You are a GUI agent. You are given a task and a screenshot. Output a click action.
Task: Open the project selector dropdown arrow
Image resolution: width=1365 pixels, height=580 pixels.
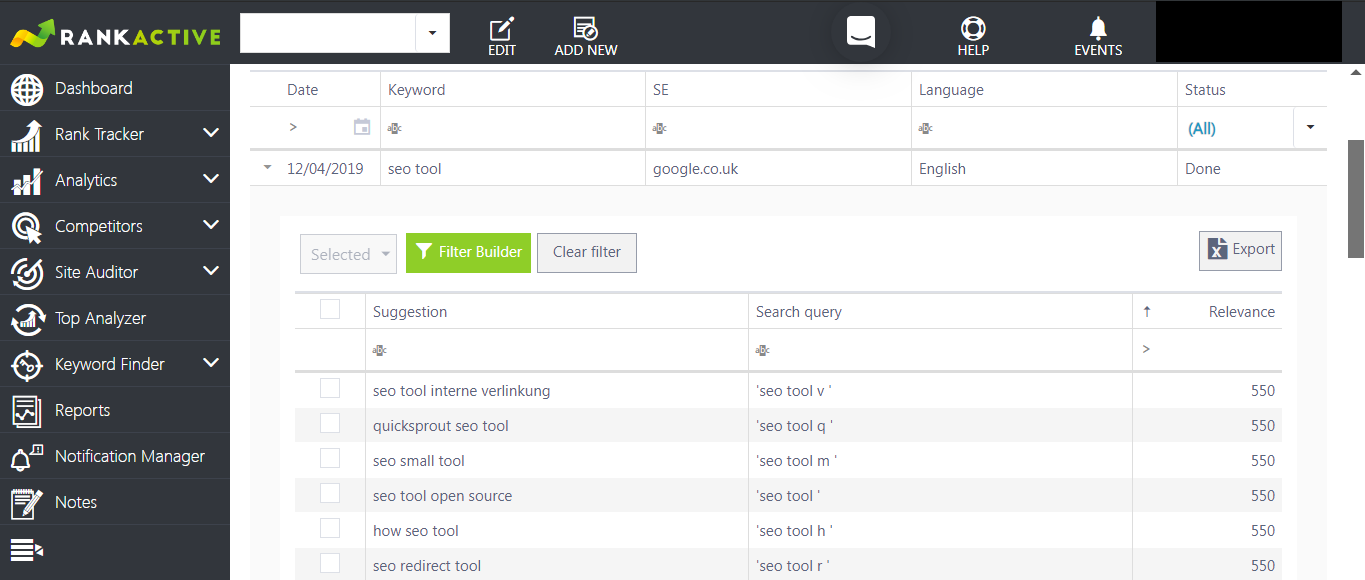pyautogui.click(x=432, y=33)
